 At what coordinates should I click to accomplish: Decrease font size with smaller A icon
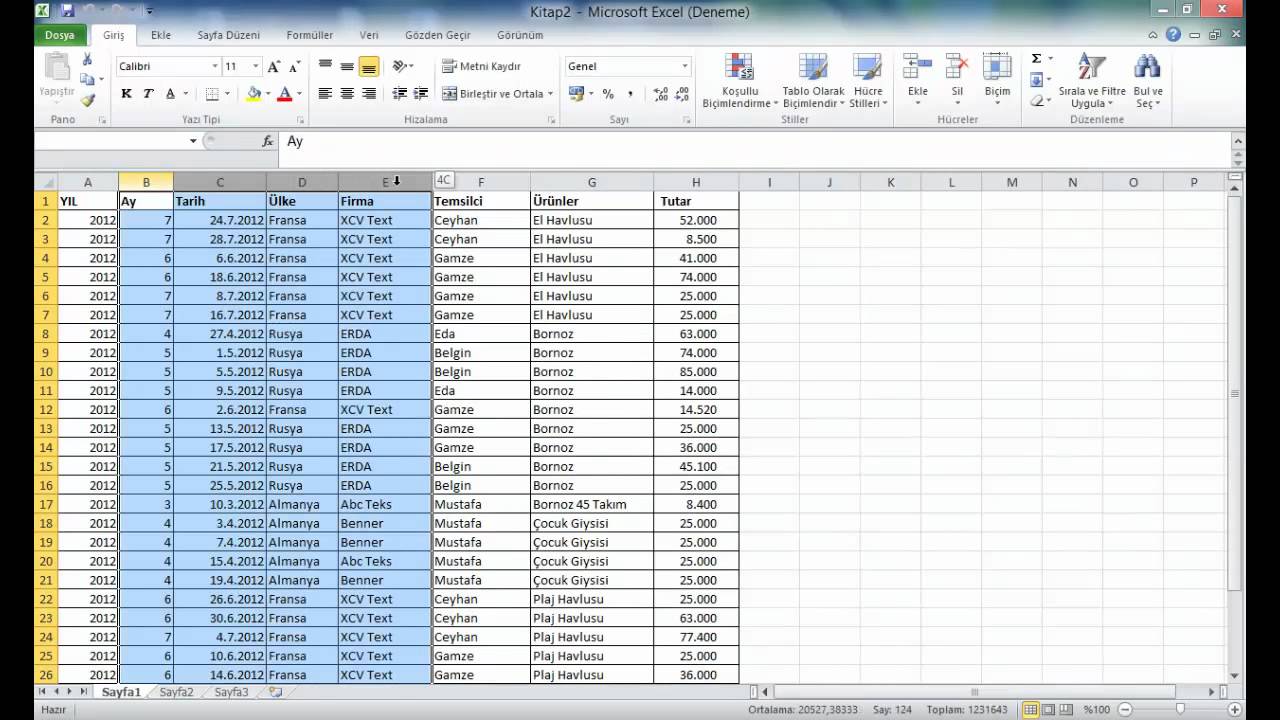click(x=294, y=66)
